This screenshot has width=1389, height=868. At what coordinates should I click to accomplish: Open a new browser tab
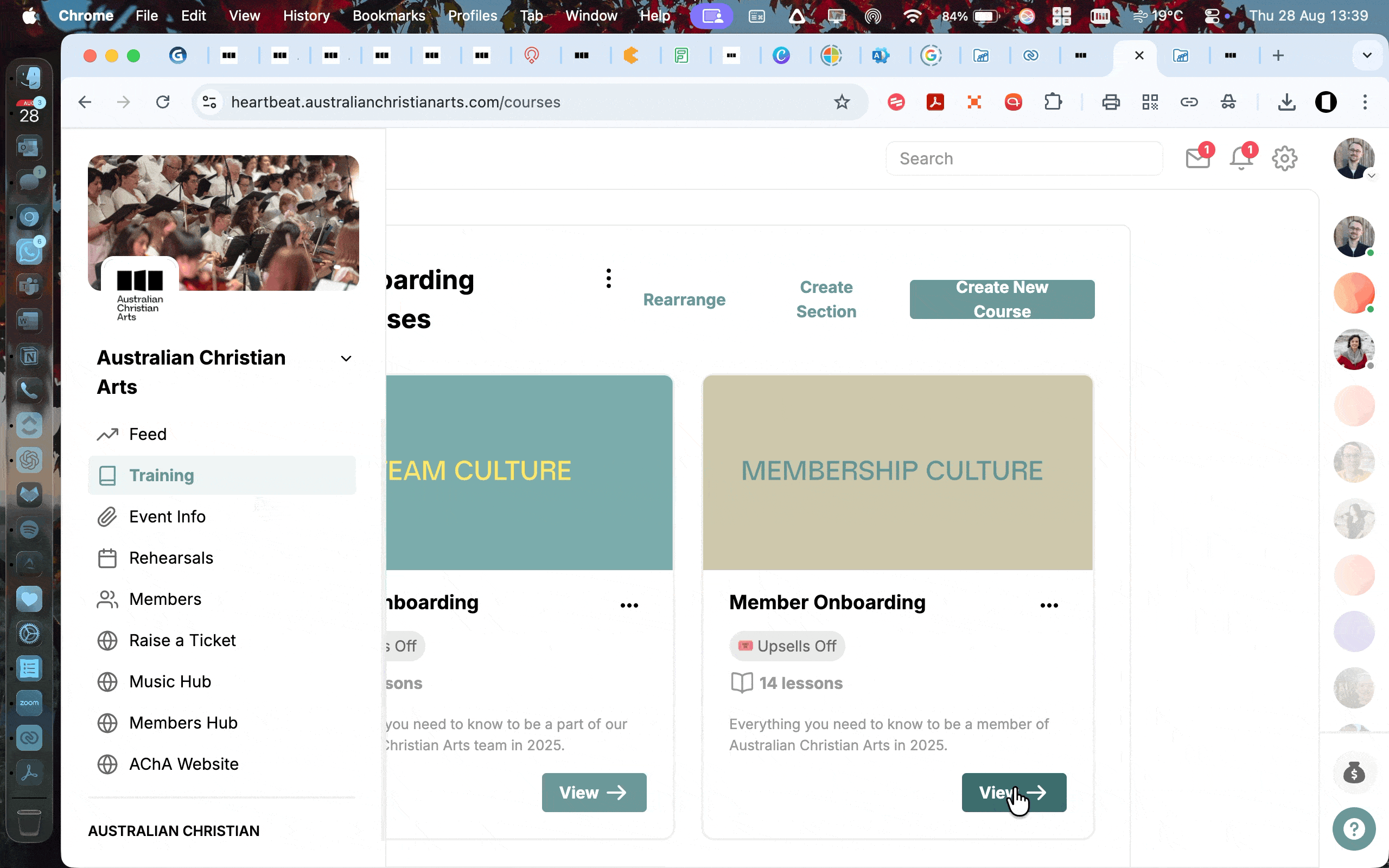pyautogui.click(x=1278, y=55)
